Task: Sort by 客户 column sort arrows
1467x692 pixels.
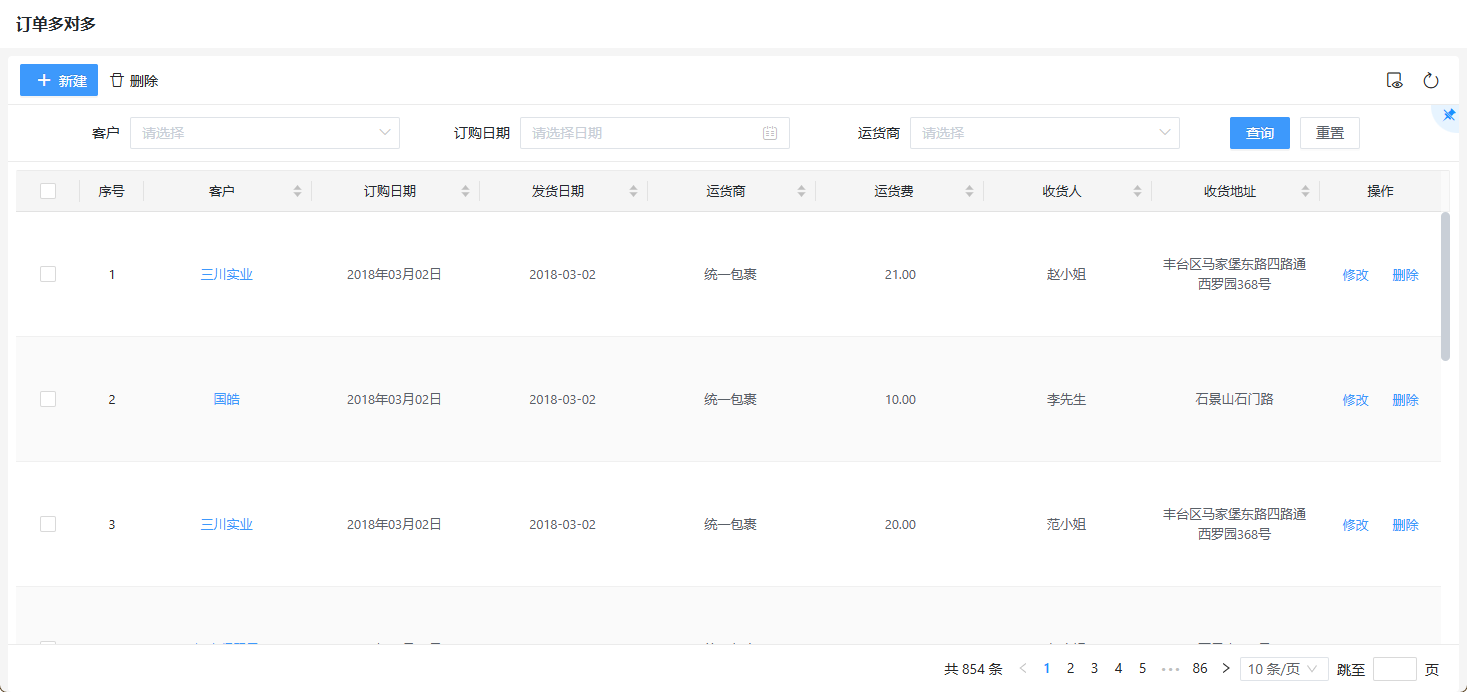Action: click(x=297, y=191)
